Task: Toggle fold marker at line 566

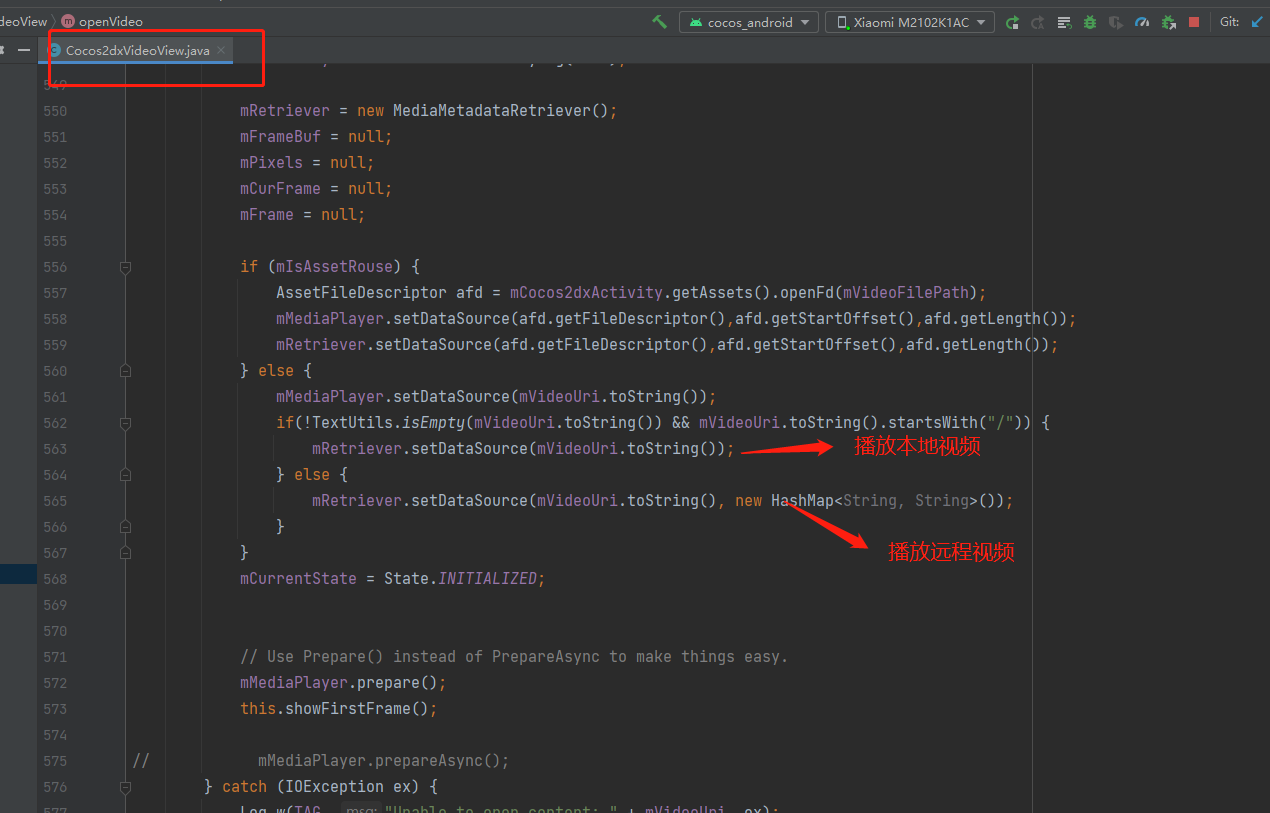Action: tap(125, 527)
